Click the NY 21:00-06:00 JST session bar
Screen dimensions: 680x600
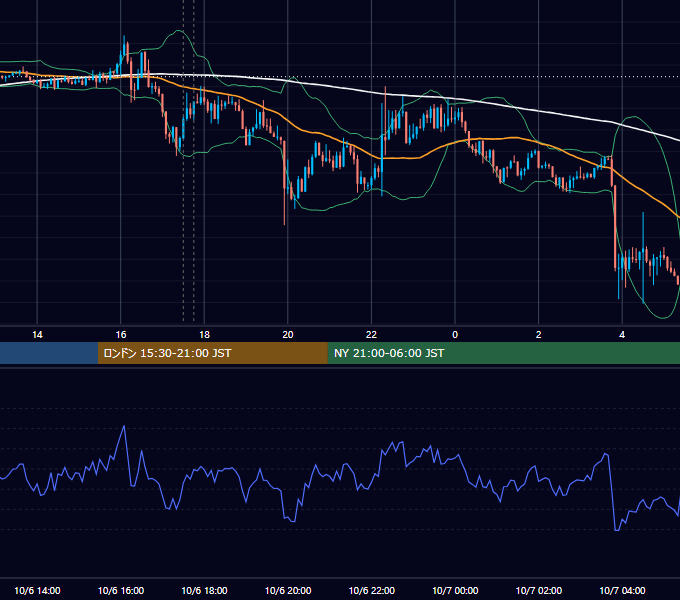click(503, 353)
